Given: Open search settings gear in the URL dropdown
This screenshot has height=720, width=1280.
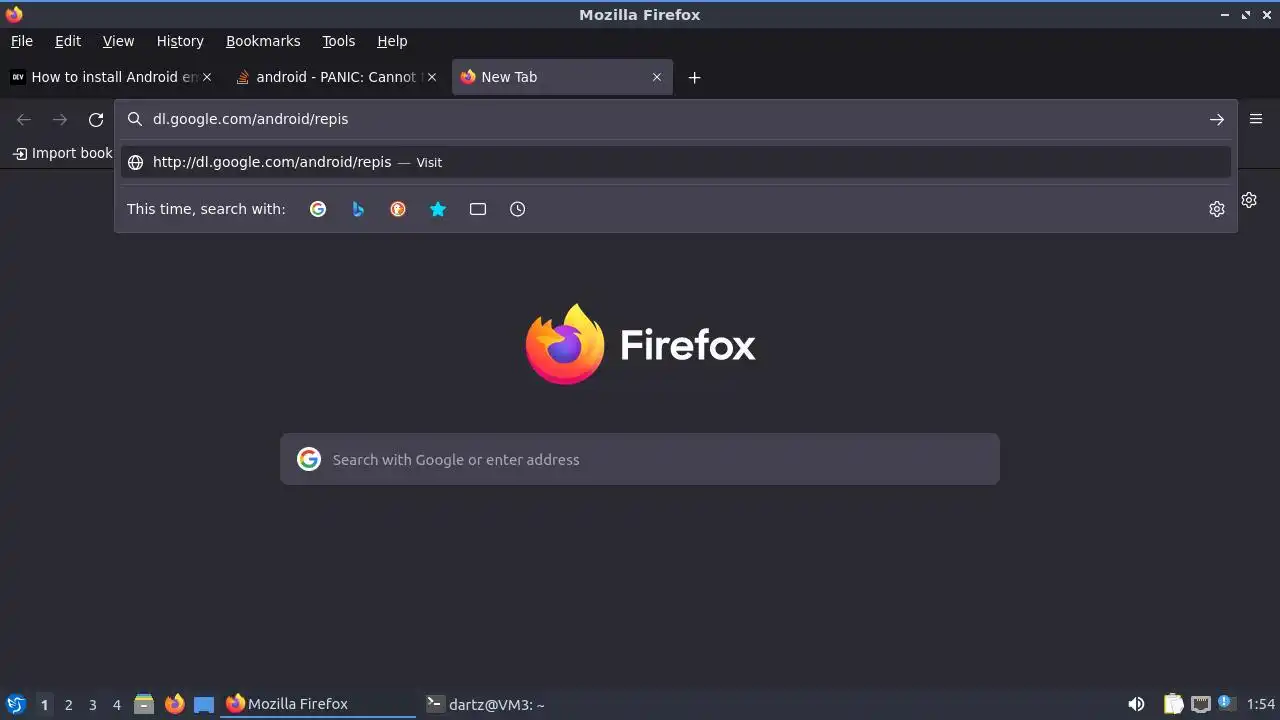Looking at the screenshot, I should tap(1216, 209).
